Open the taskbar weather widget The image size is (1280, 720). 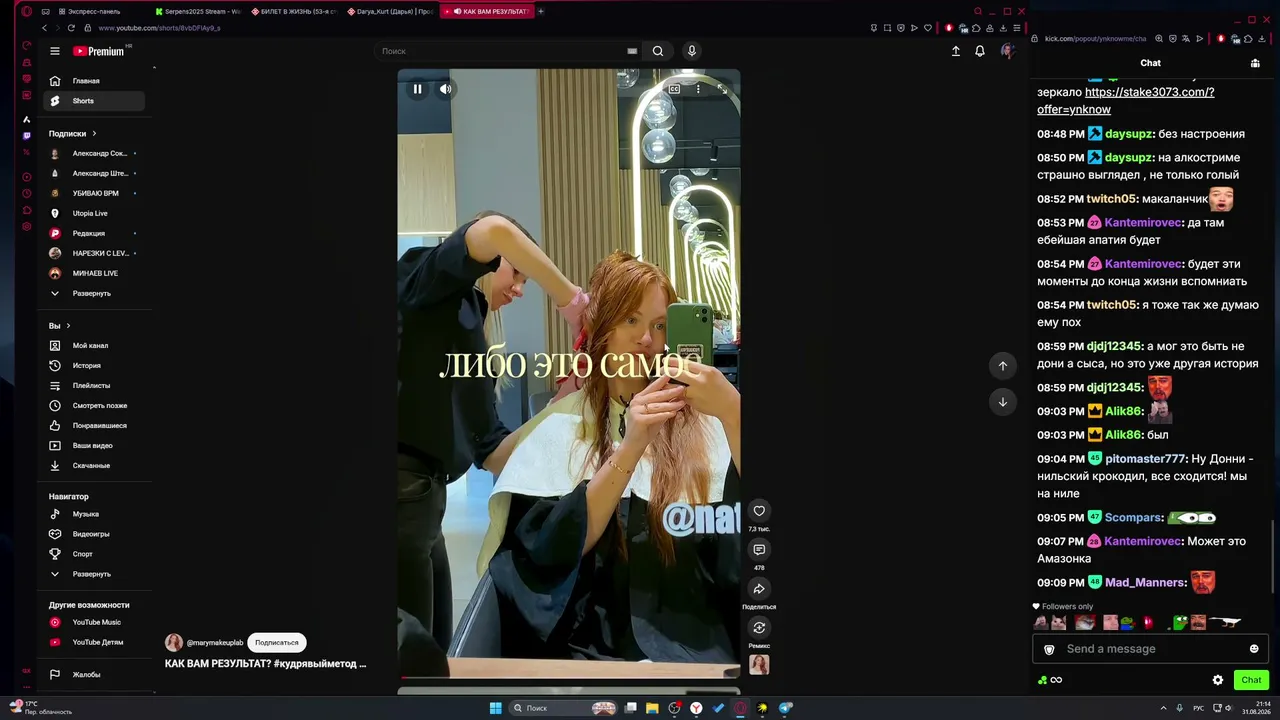click(41, 708)
